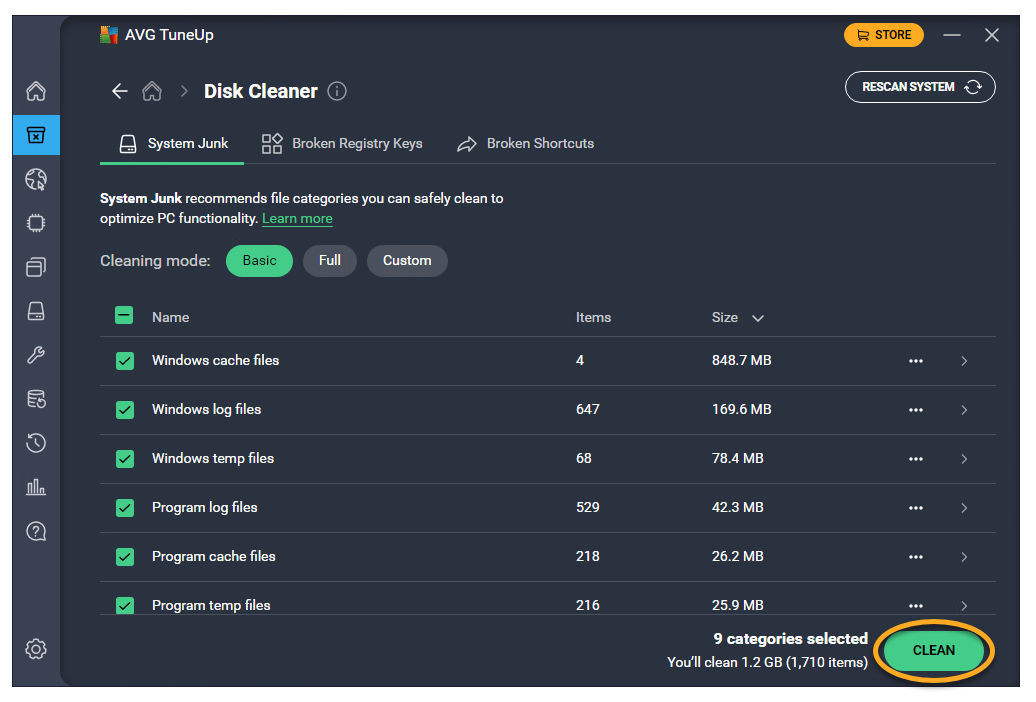Open more options for Program cache files
The height and width of the screenshot is (702, 1036).
pos(915,557)
